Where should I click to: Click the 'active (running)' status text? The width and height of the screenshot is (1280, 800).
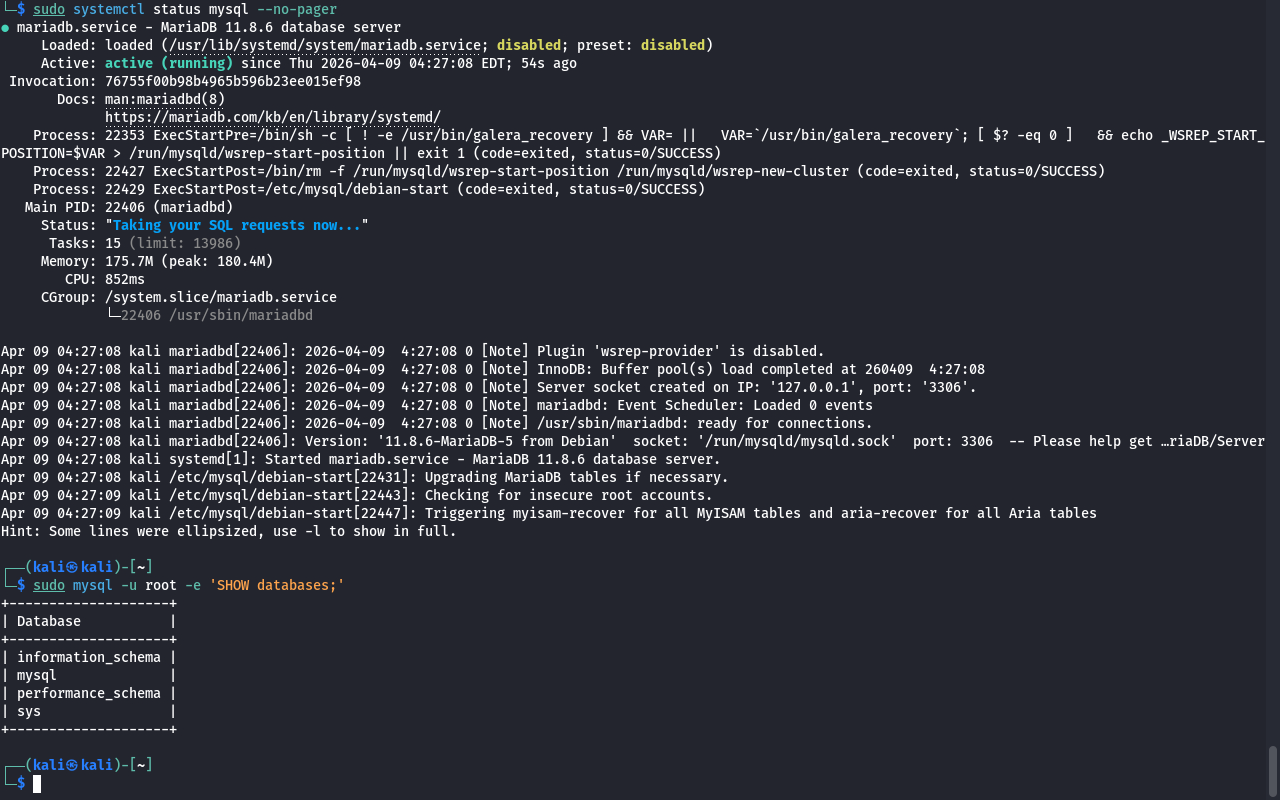pyautogui.click(x=168, y=63)
